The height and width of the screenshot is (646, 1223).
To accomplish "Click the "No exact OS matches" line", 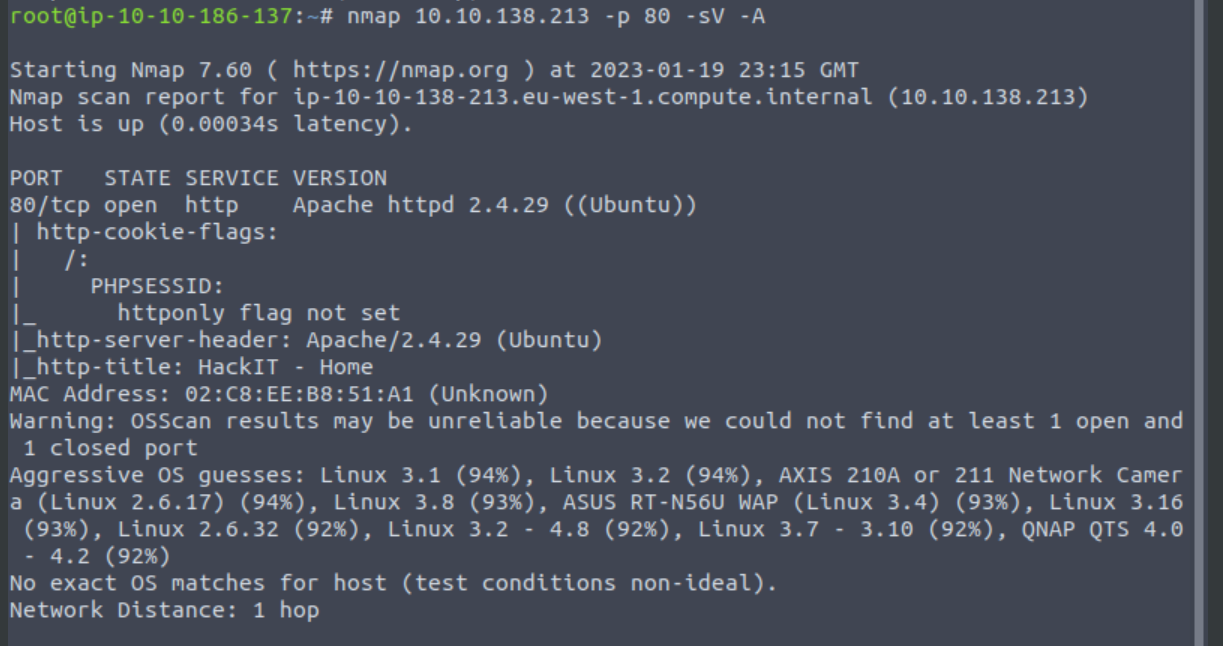I will (x=393, y=583).
